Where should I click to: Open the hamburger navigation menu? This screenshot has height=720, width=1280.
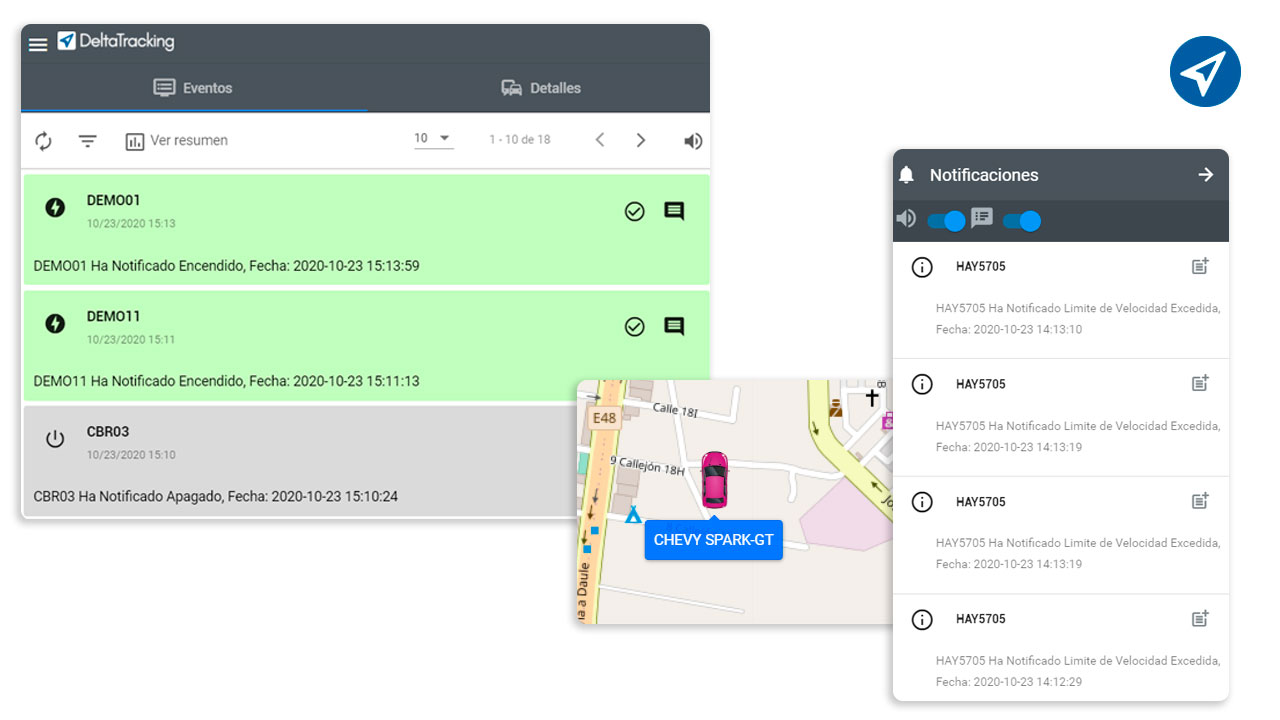pyautogui.click(x=37, y=43)
